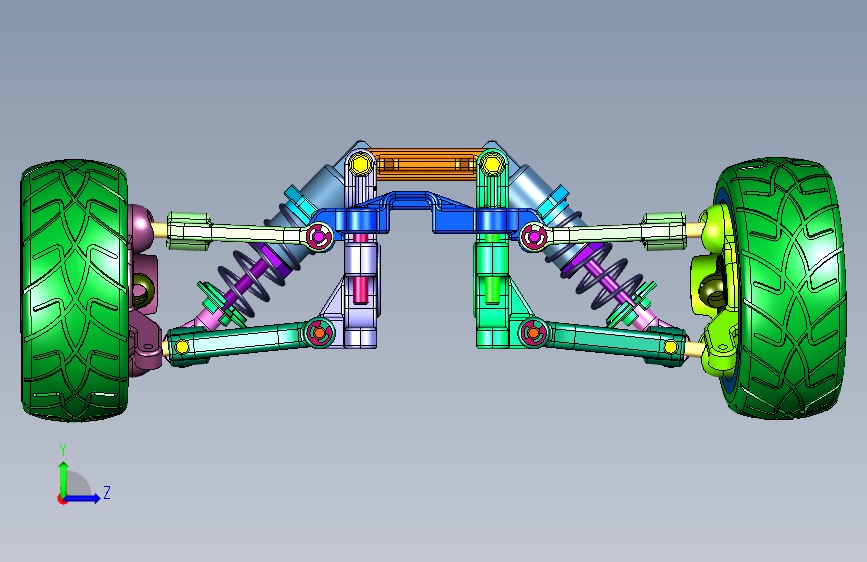Click the 'Z' axis label
867x562 pixels.
[x=107, y=492]
